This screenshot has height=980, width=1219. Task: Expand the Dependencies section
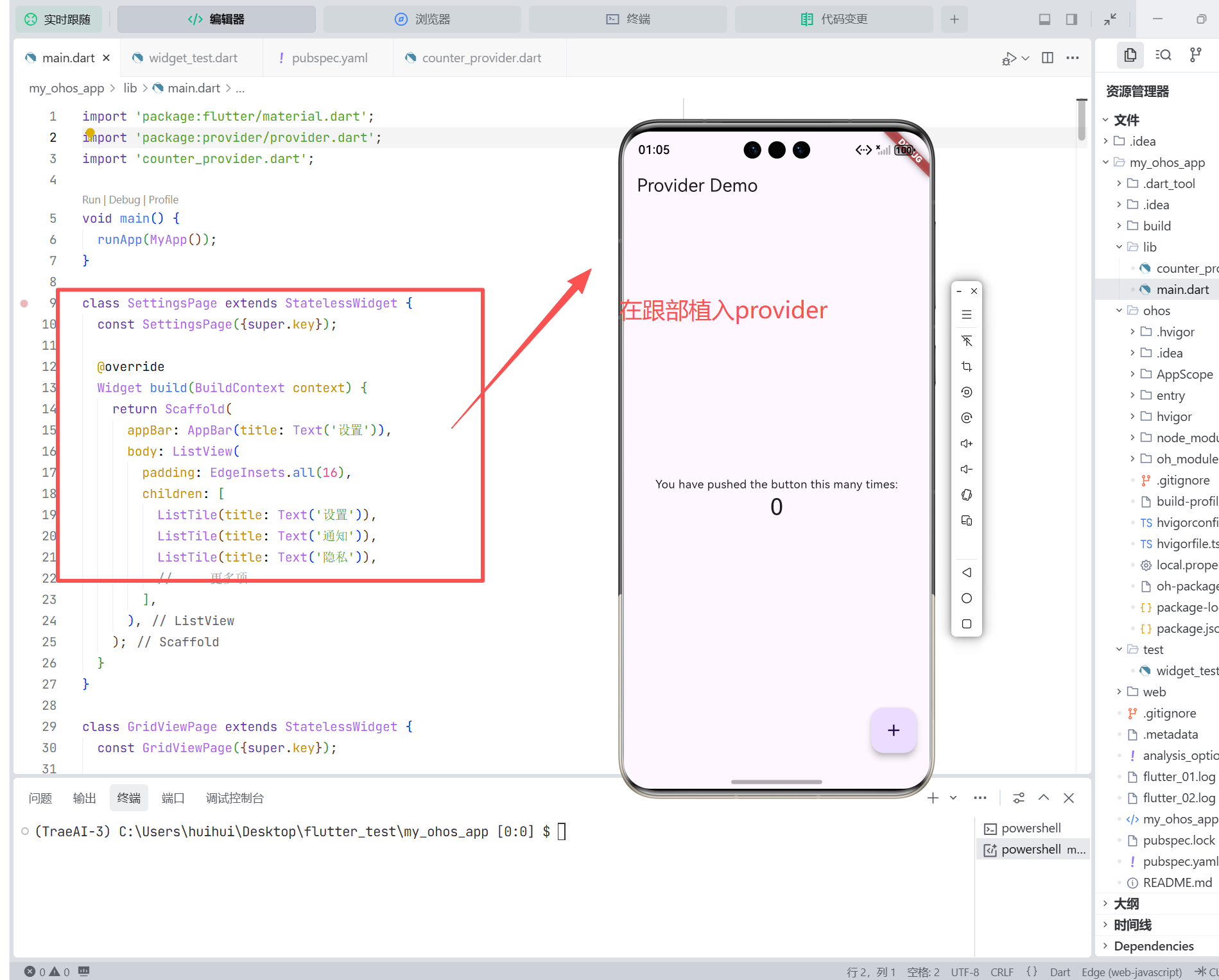point(1154,946)
